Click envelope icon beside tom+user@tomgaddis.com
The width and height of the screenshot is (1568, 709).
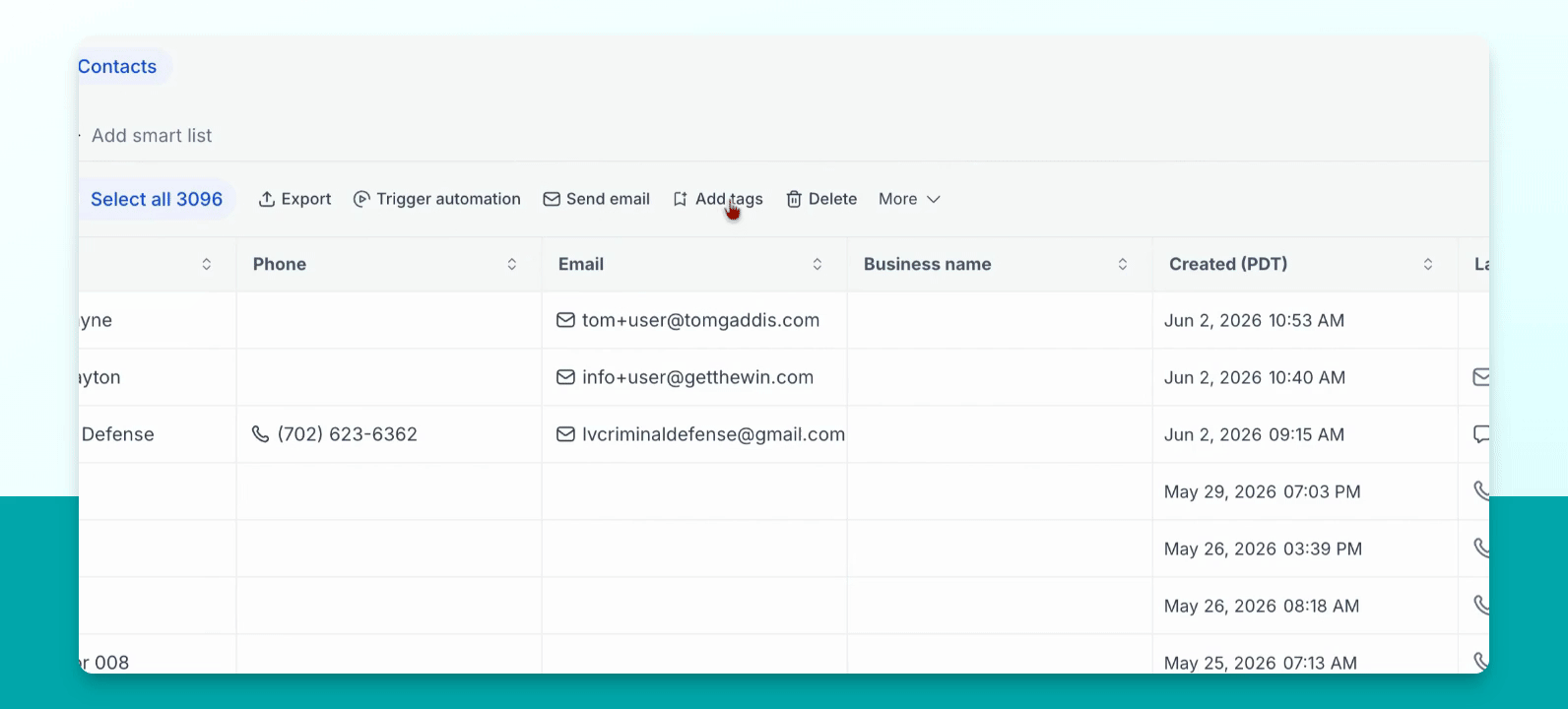565,320
